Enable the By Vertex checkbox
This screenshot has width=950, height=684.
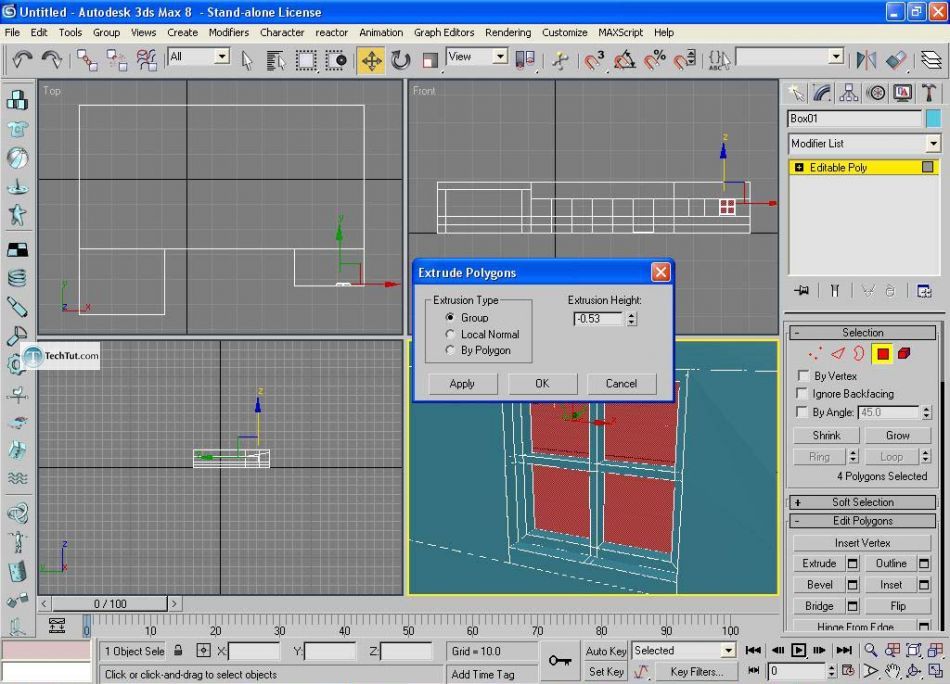803,376
